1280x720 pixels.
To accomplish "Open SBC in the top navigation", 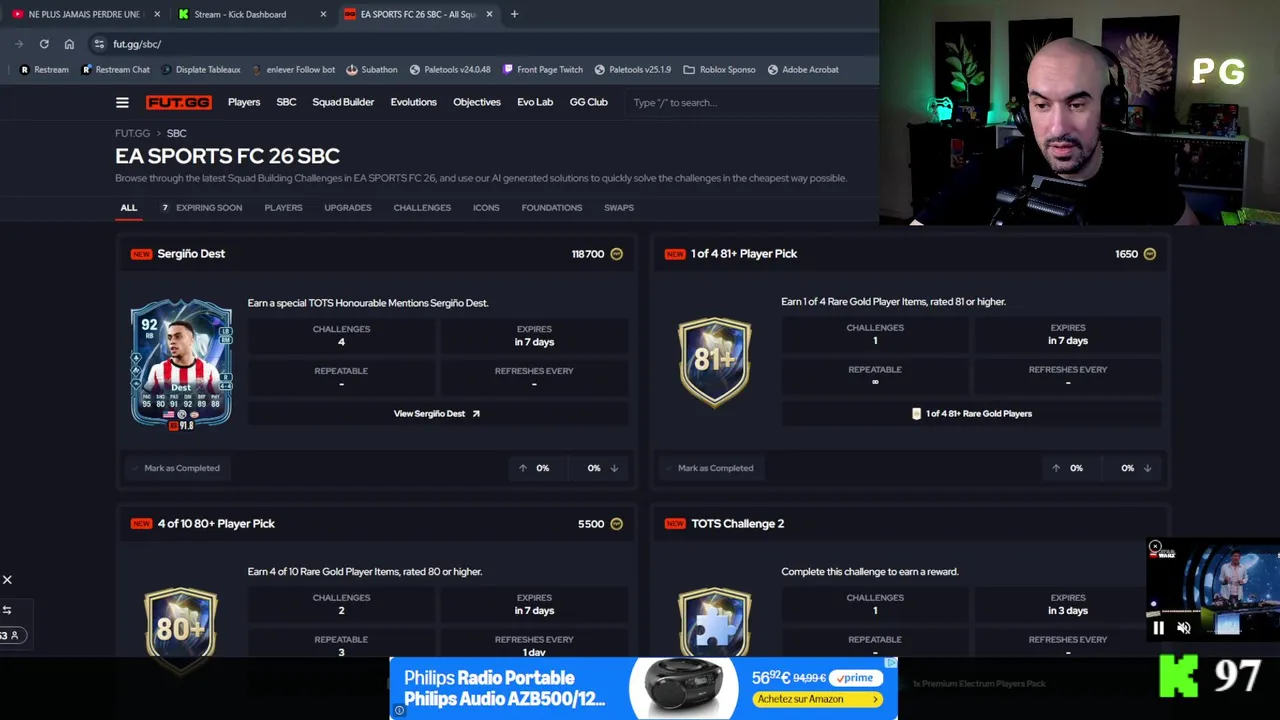I will point(286,102).
